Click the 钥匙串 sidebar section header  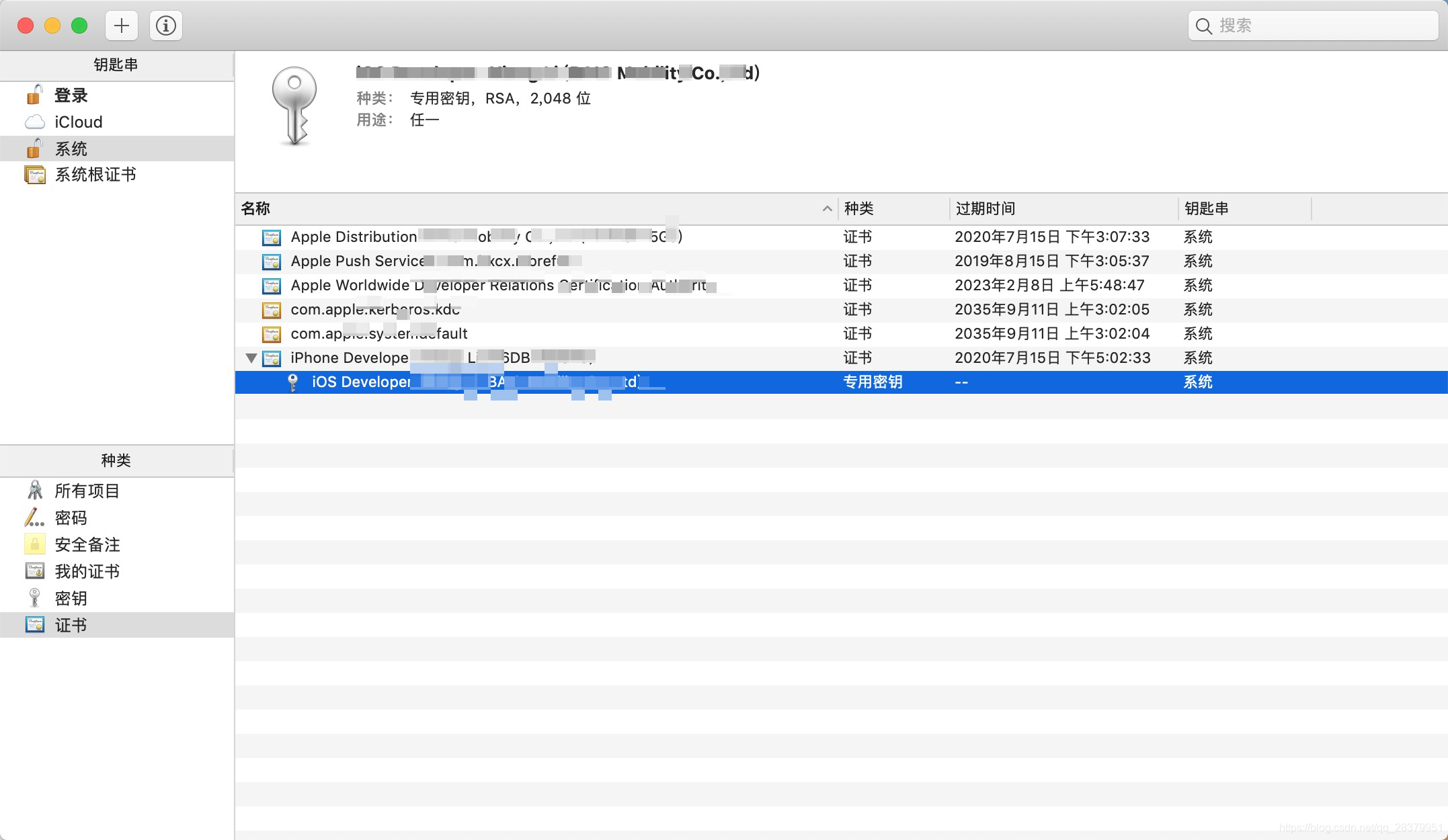pyautogui.click(x=116, y=65)
